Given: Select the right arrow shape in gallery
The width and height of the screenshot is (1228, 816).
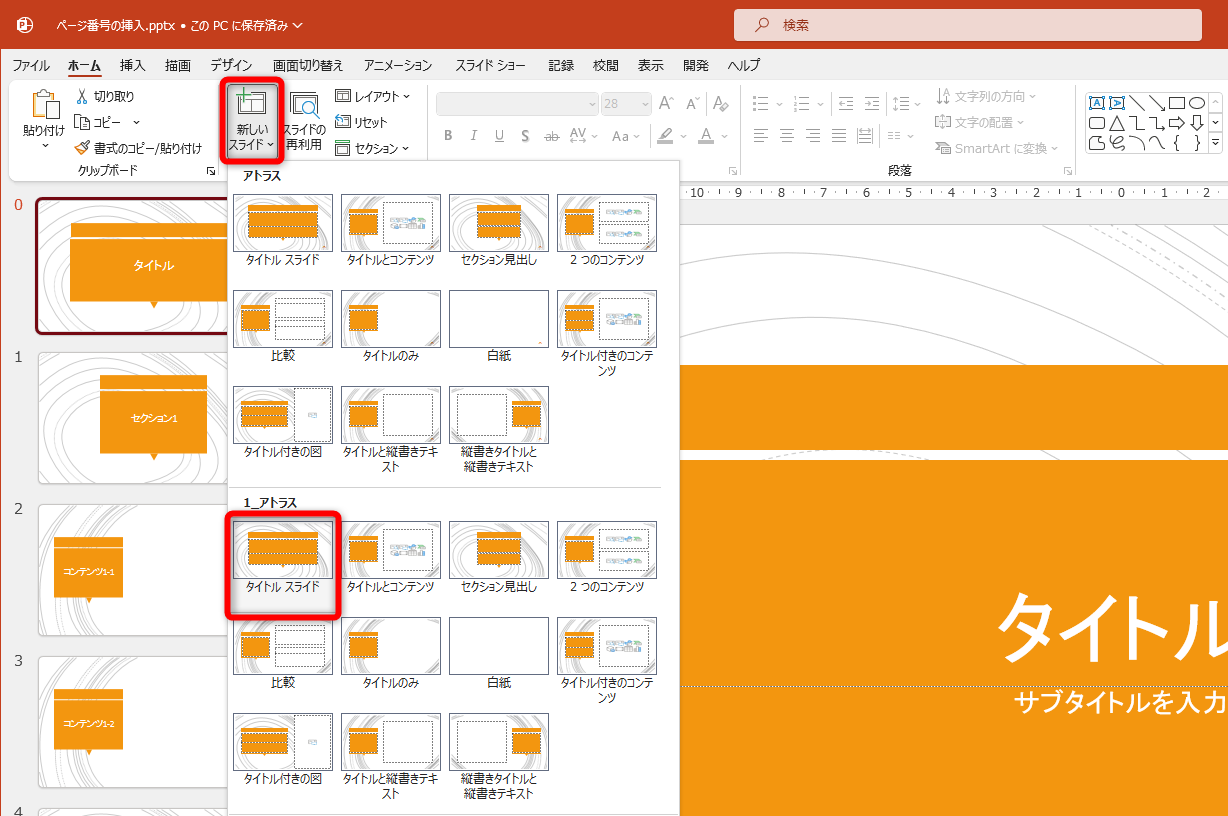Looking at the screenshot, I should click(1176, 123).
